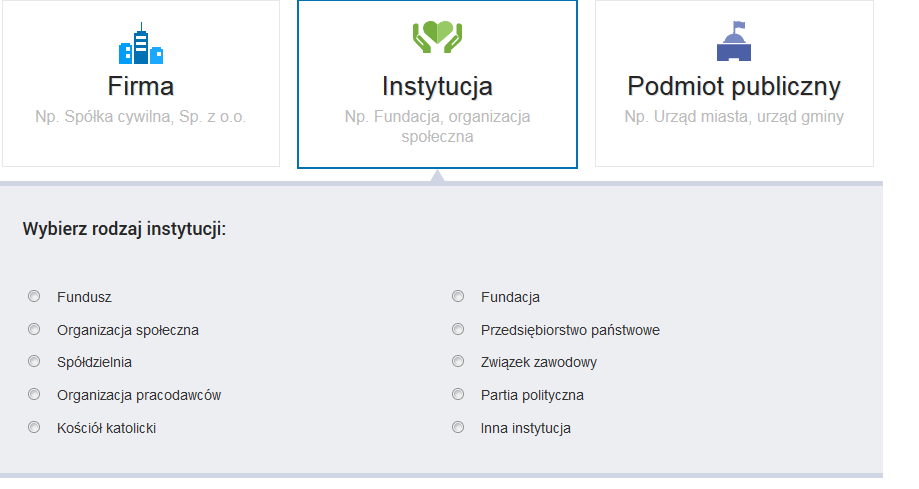Click the purple government building icon
The height and width of the screenshot is (489, 919).
coord(733,42)
